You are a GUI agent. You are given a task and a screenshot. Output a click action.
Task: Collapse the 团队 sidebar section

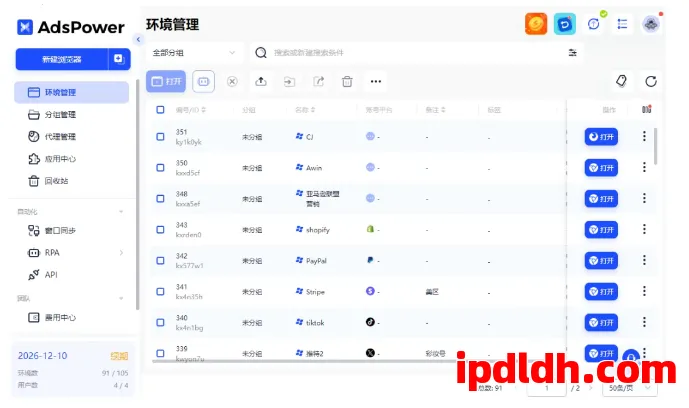(121, 299)
